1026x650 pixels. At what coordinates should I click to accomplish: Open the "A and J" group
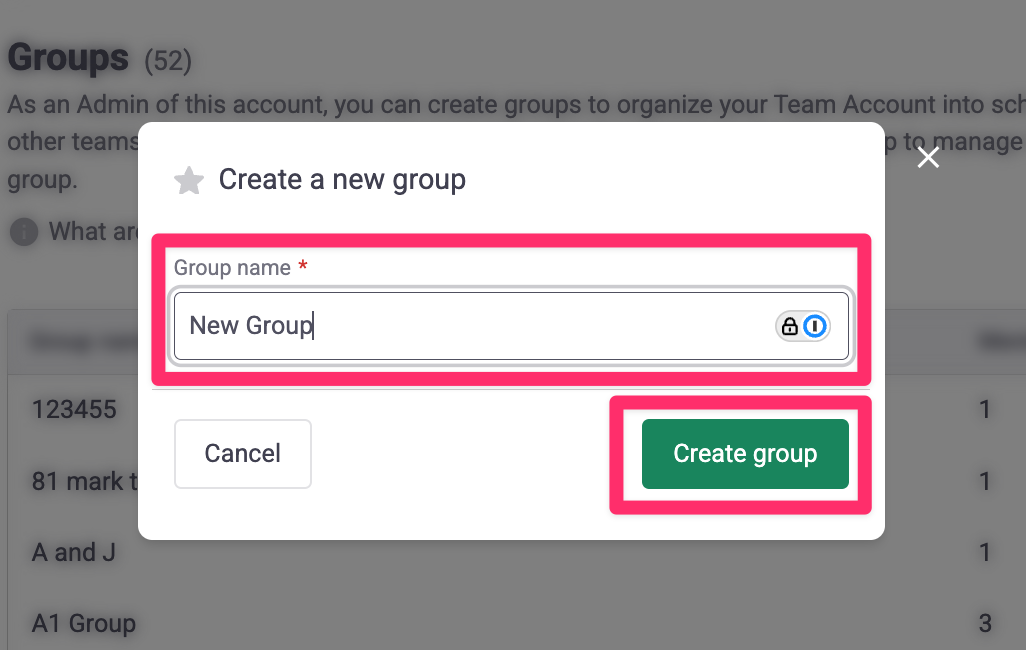click(74, 552)
